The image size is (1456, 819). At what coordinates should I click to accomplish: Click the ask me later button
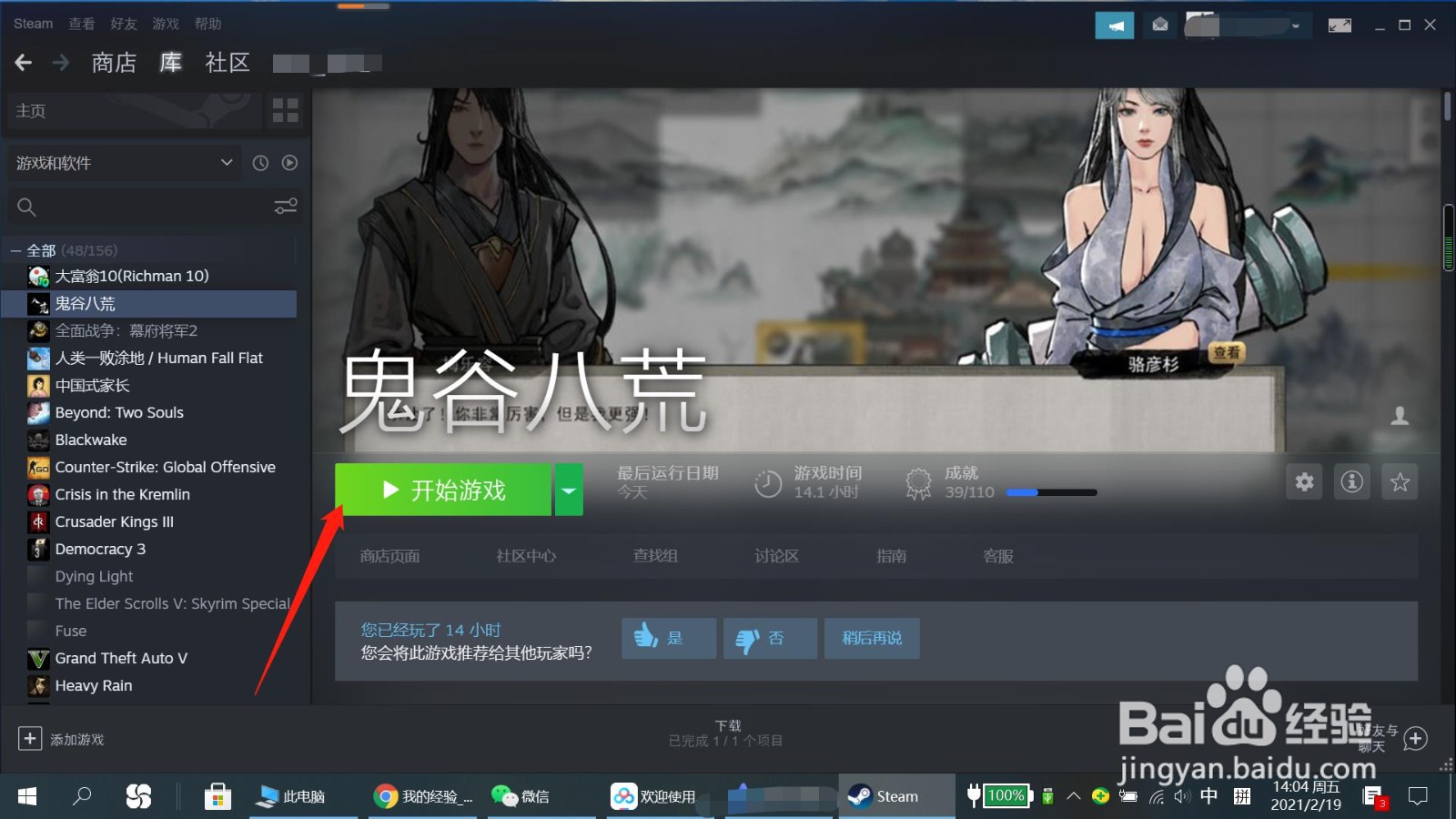point(872,638)
